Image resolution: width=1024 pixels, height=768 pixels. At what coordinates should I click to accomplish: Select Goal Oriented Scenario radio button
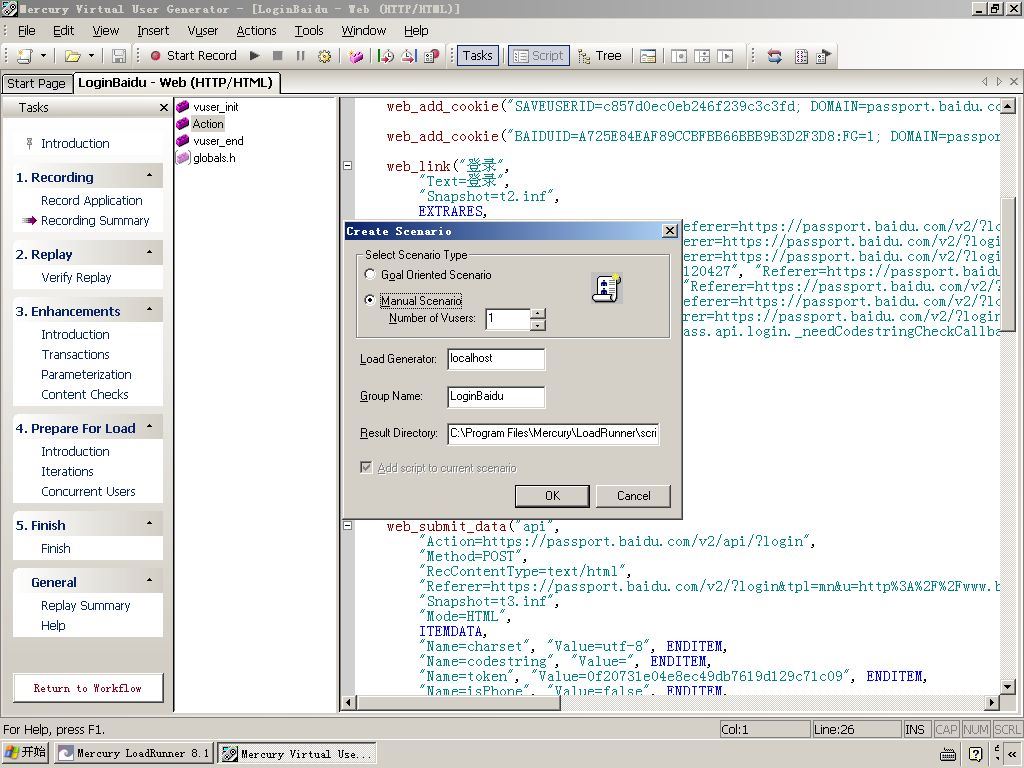tap(370, 274)
